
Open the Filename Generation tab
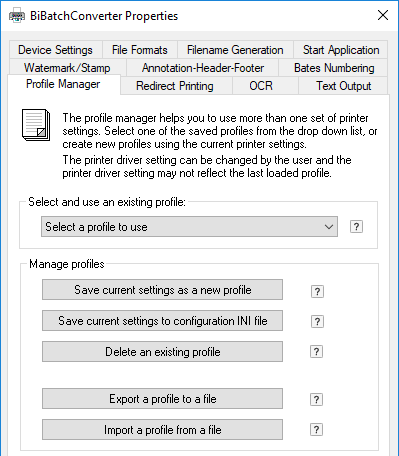(x=235, y=50)
